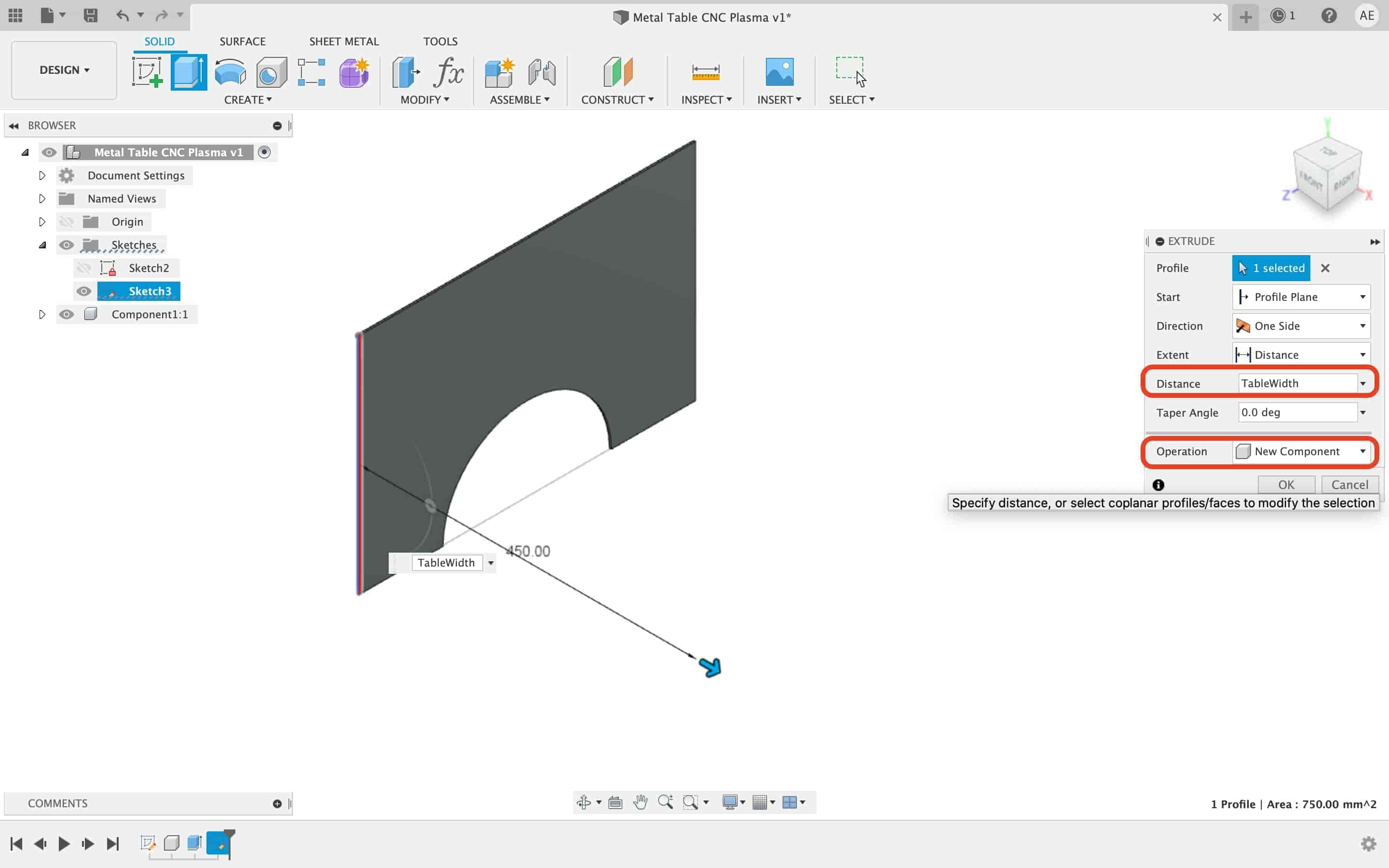Select the window Select tool
Screen dimensions: 1389x868
[851, 72]
